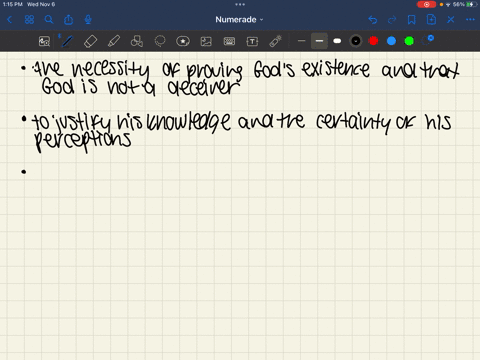480x360 pixels.
Task: Start audio recording with the microphone icon
Action: (88, 20)
